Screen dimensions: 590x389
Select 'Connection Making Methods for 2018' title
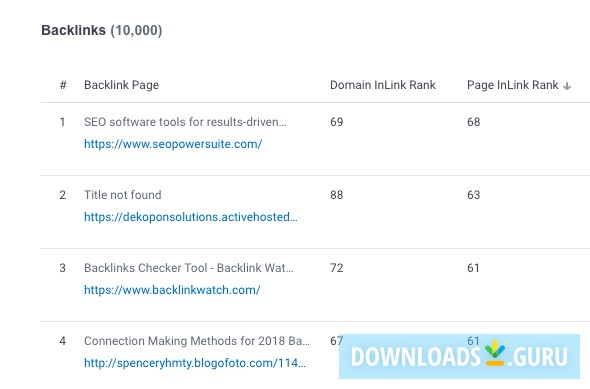pyautogui.click(x=197, y=341)
